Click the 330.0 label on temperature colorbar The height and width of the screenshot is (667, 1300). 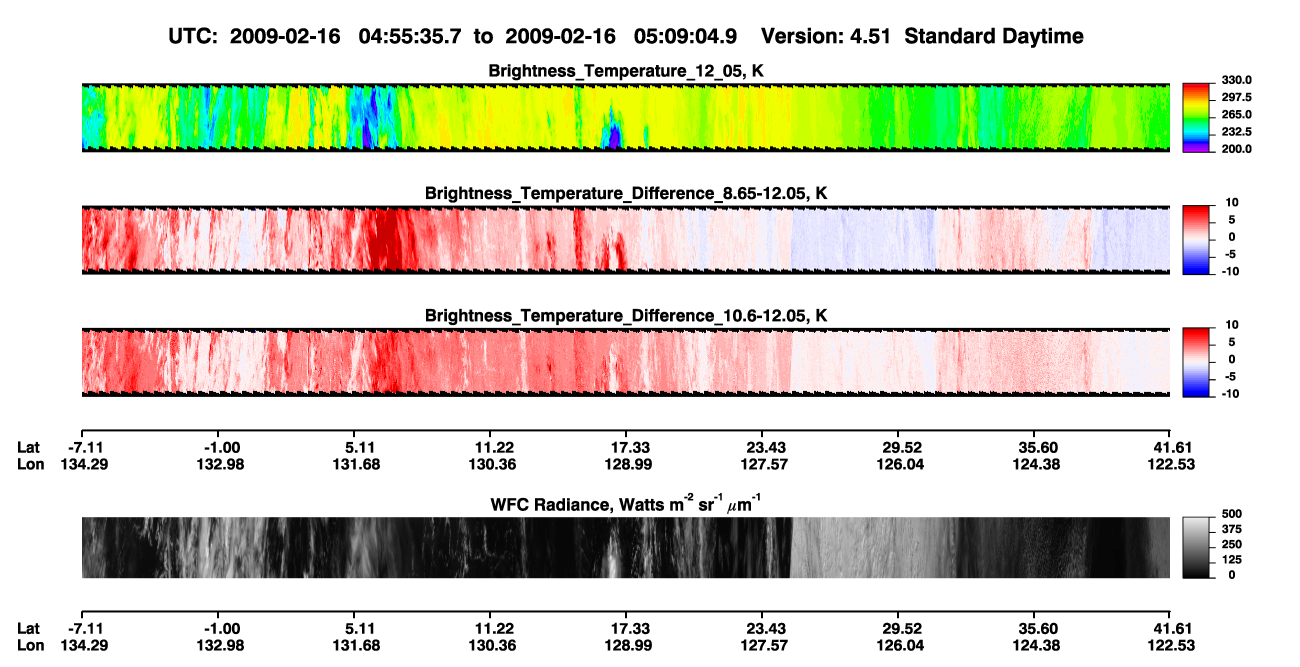(1237, 80)
